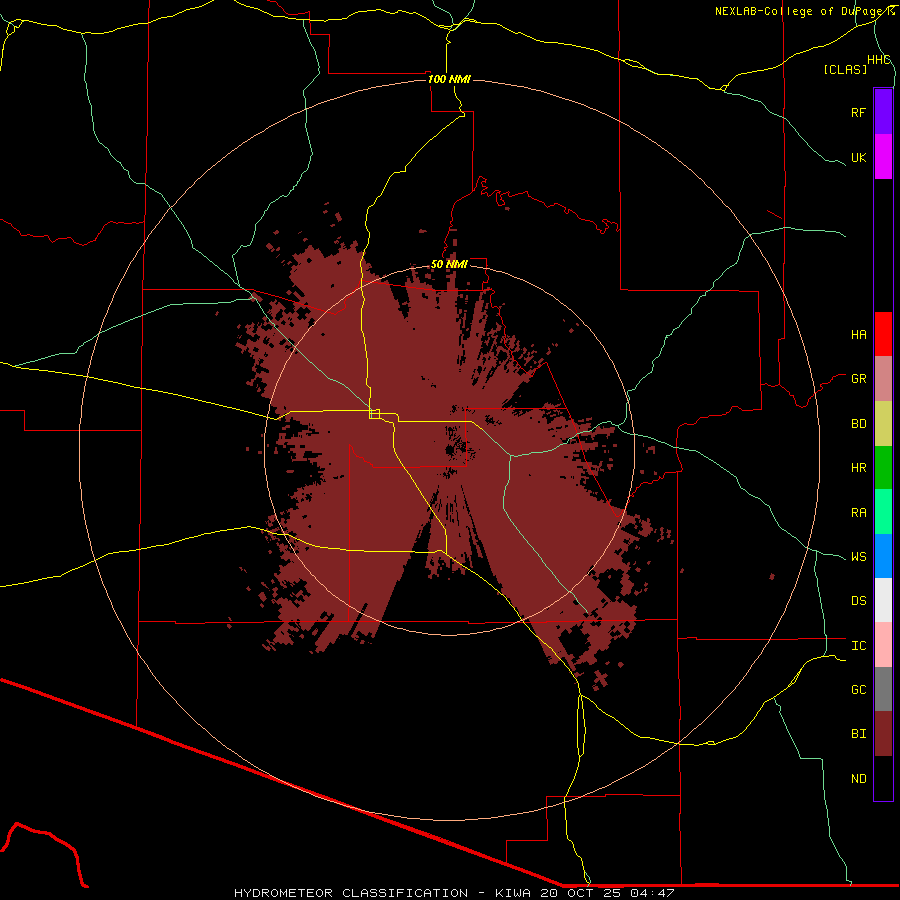Click the [CLAS] units label
The image size is (900, 900).
(845, 69)
